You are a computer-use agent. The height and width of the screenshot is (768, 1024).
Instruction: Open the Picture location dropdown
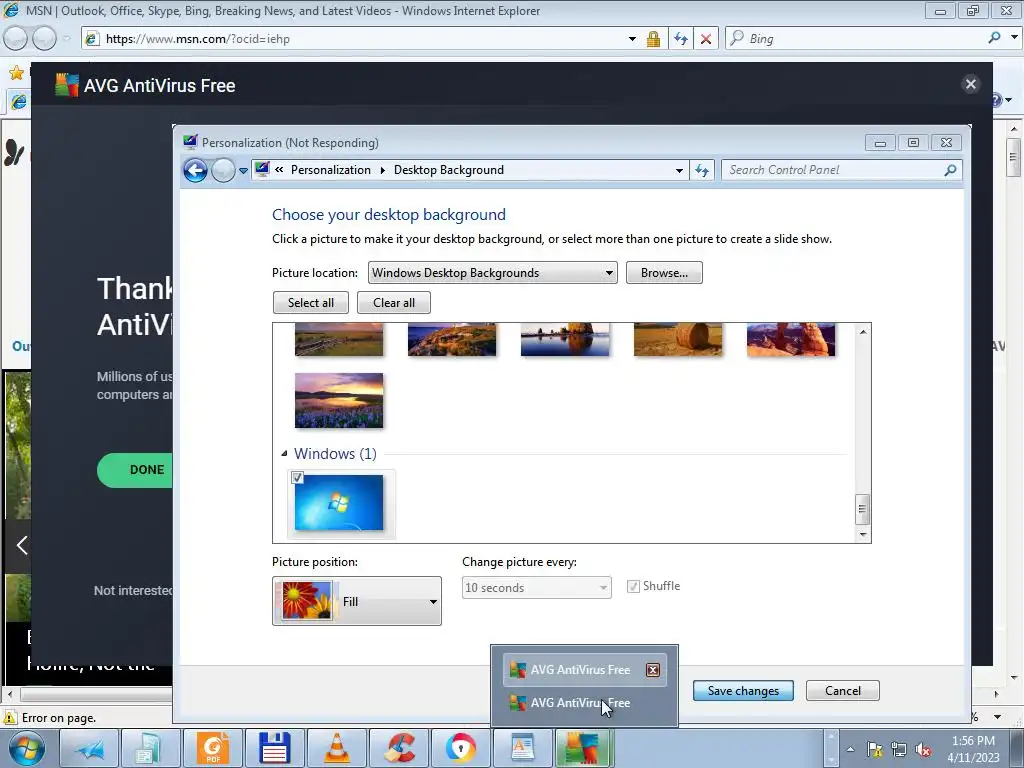[x=493, y=273]
